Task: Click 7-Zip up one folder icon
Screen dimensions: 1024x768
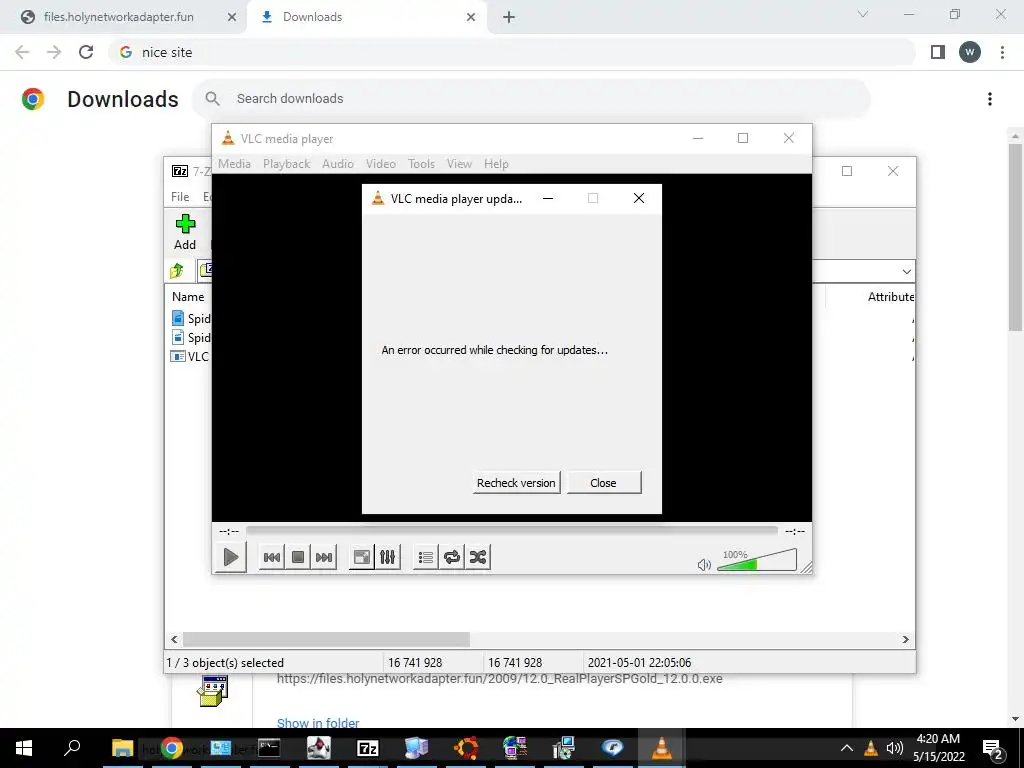Action: 177,270
